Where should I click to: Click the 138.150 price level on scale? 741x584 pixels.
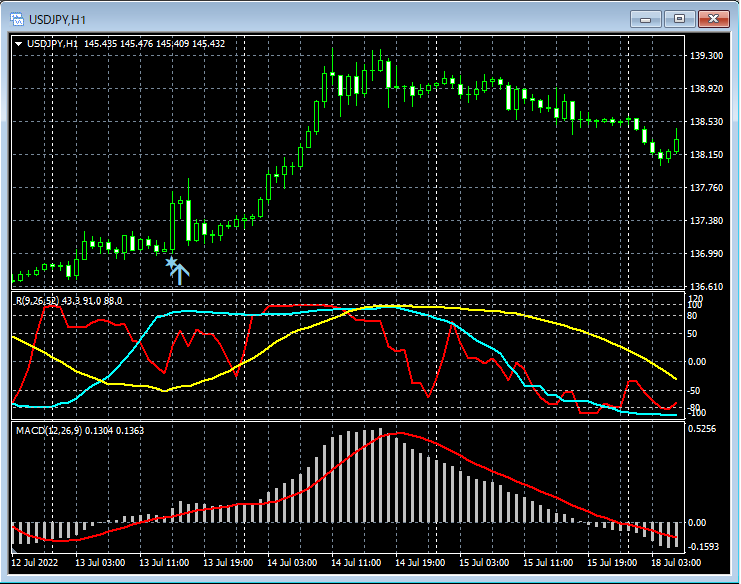[x=706, y=155]
